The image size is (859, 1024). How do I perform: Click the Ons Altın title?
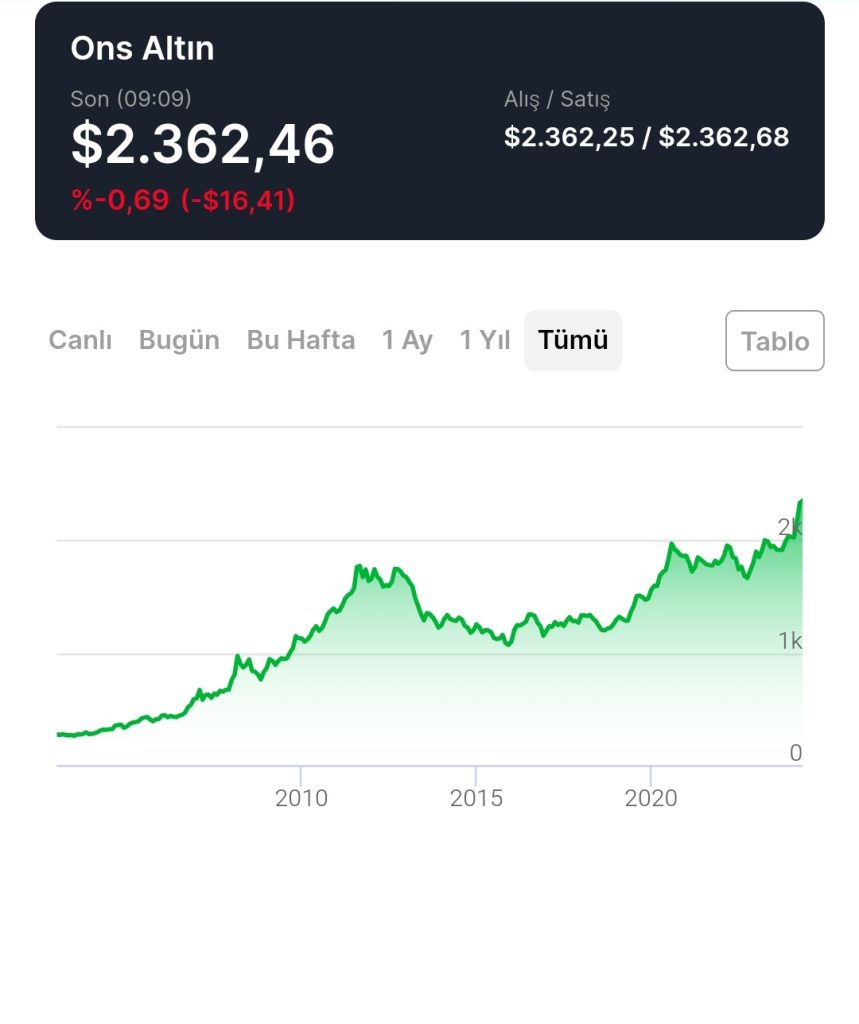coord(142,48)
